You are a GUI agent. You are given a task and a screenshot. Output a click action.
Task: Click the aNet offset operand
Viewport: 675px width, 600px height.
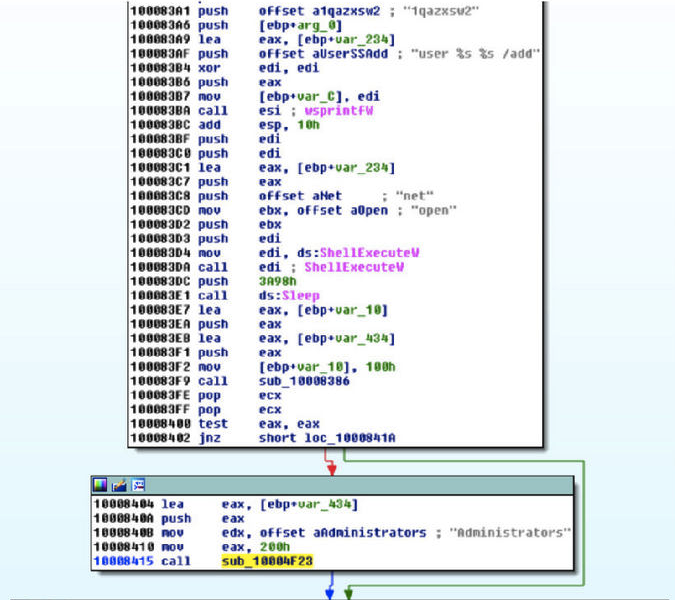click(x=327, y=196)
